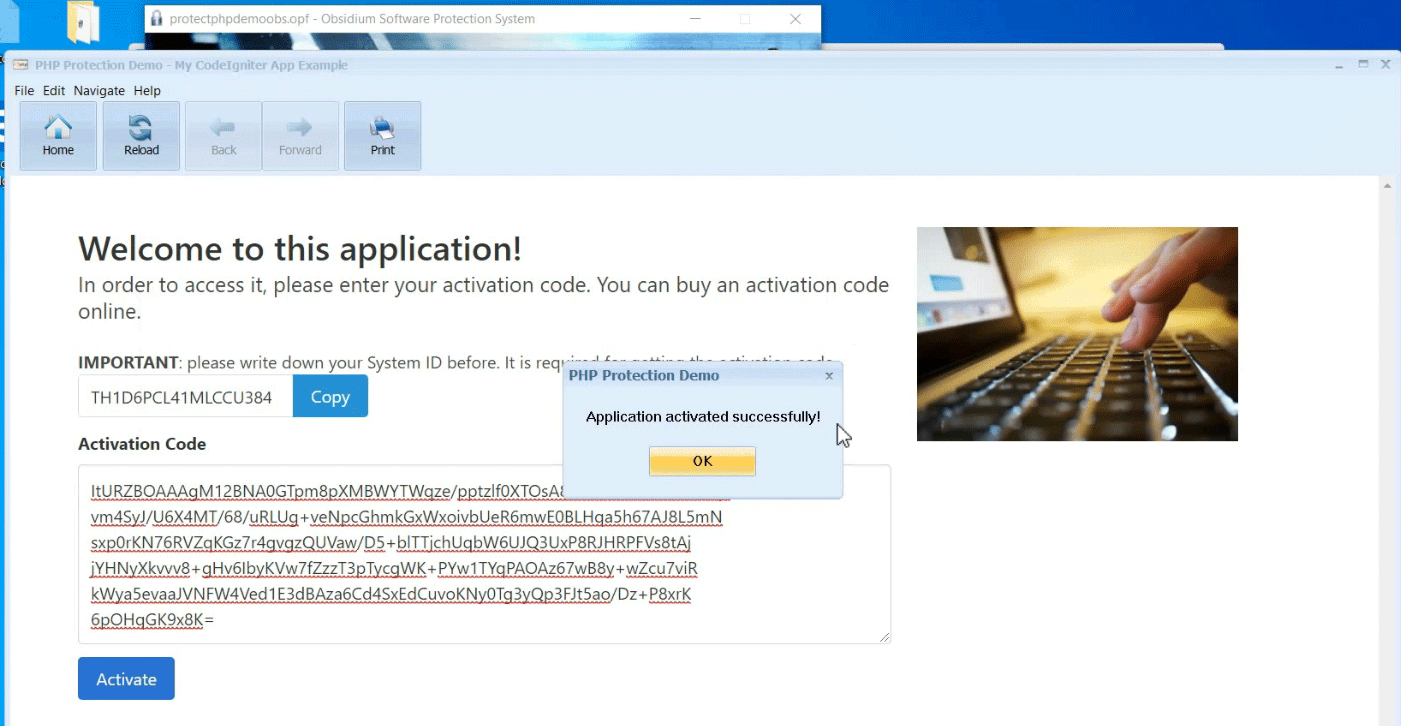
Task: Click the scrollbar up arrow at page right
Action: 1387,186
